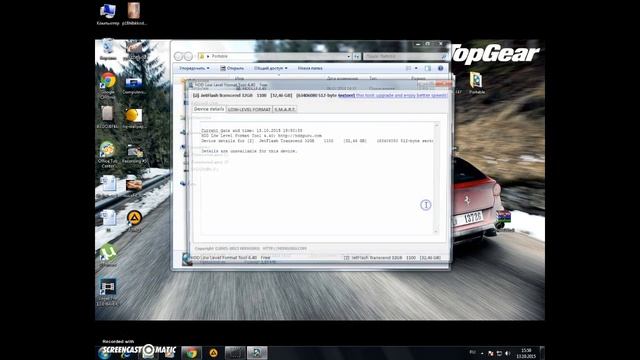Switch to the S.M.A.R.T. tab

284,110
